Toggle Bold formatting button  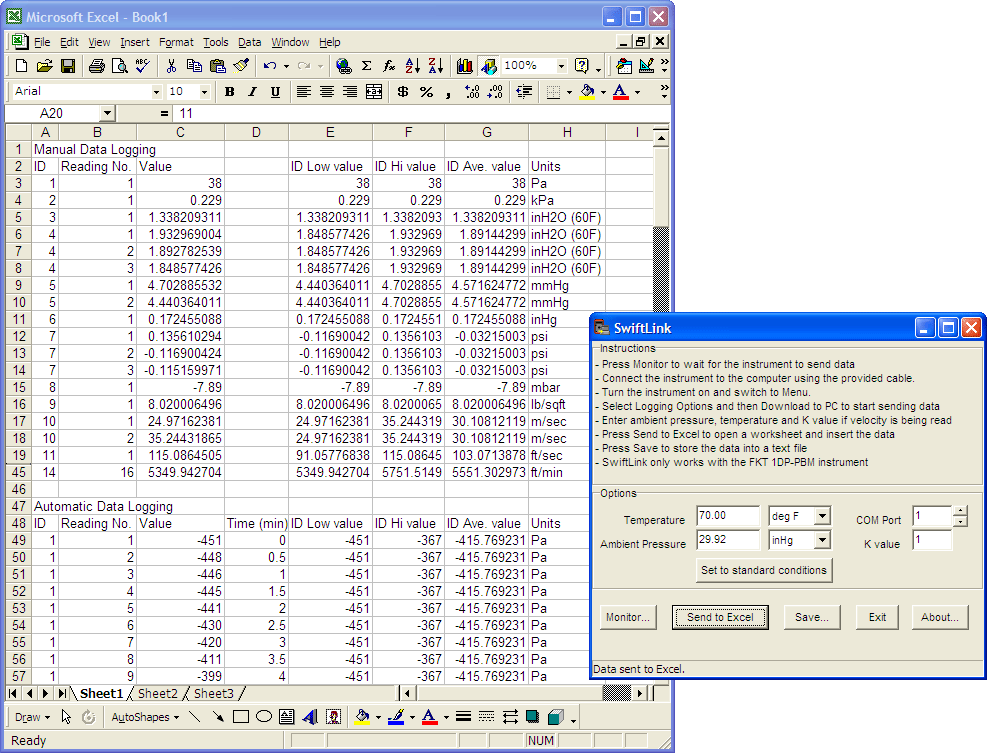pos(229,92)
